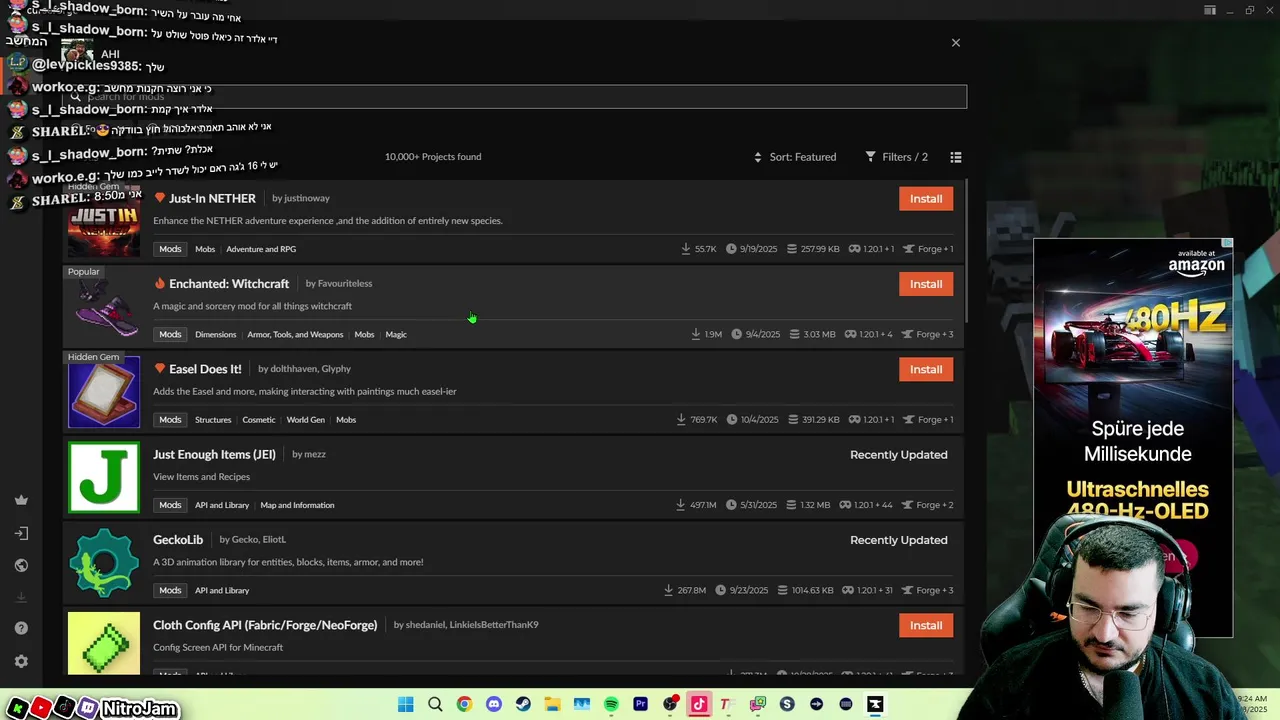Close the mod browser with the X icon
The image size is (1280, 720).
click(x=955, y=43)
